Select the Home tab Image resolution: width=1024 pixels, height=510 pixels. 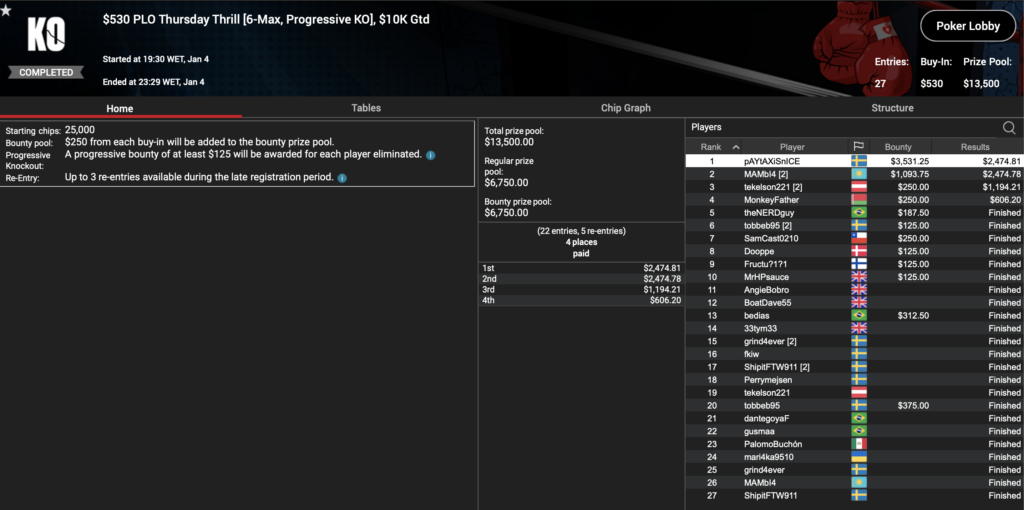pos(120,108)
